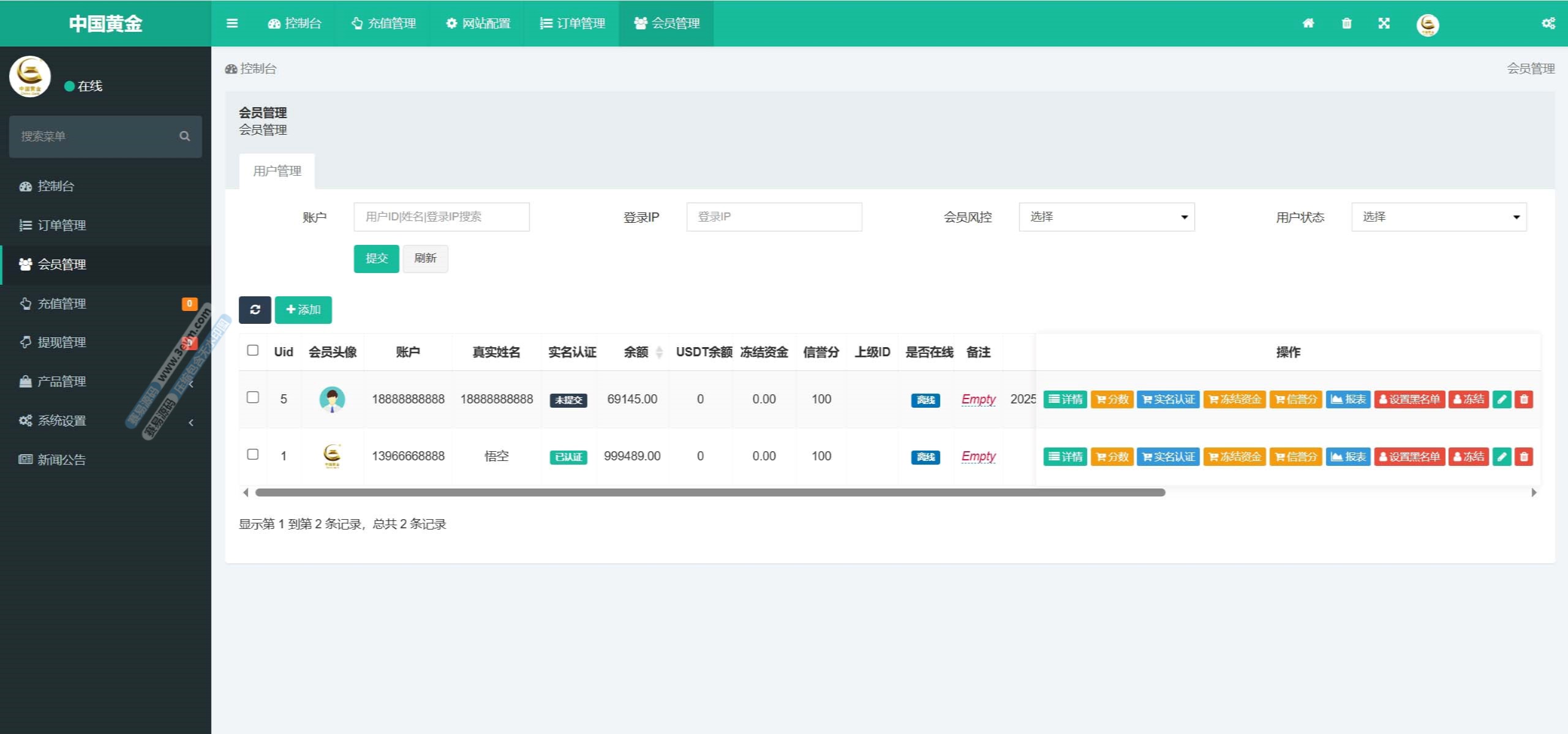Check the select-all checkbox in table header

pyautogui.click(x=252, y=350)
